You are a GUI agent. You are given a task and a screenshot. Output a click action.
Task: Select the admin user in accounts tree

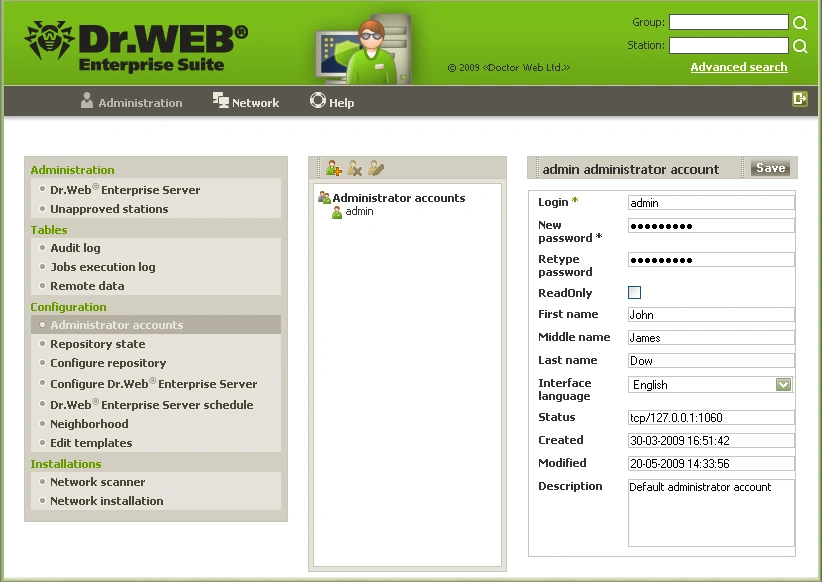(x=359, y=212)
